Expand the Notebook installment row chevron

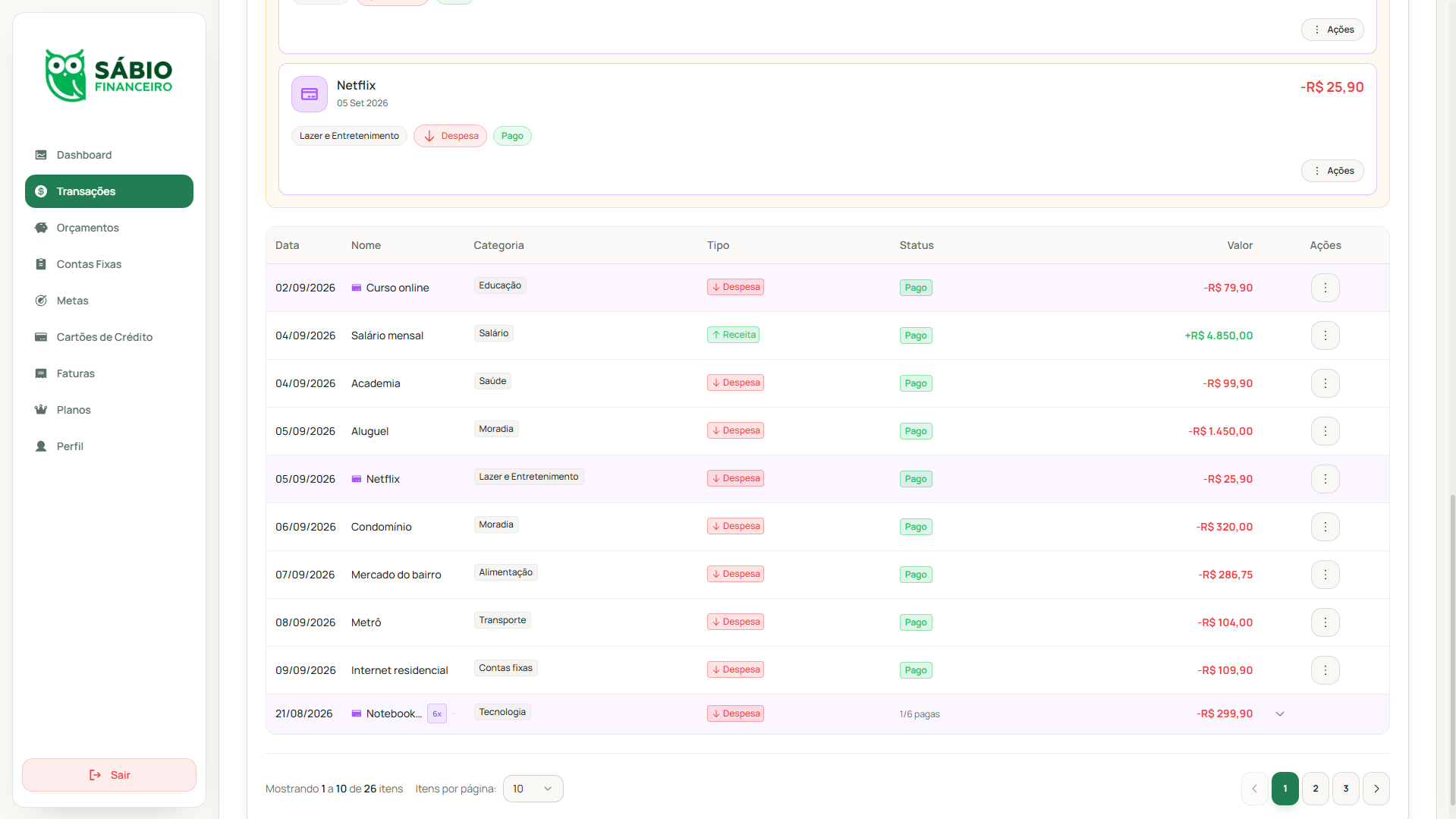[x=1279, y=713]
